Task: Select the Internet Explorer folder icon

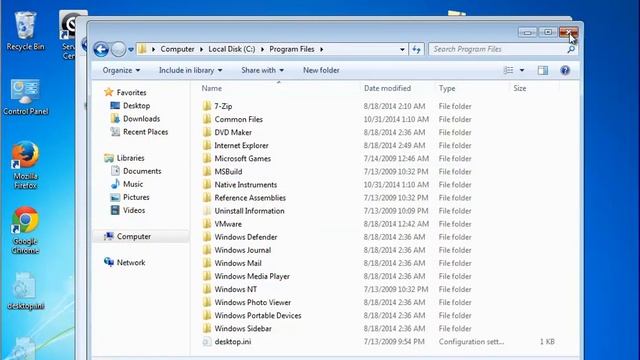Action: (207, 145)
